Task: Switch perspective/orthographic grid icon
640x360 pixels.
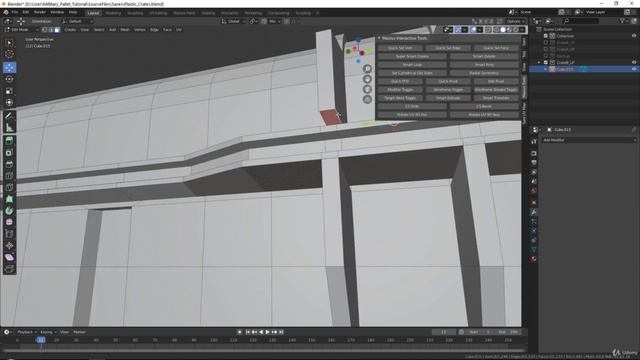Action: point(367,100)
